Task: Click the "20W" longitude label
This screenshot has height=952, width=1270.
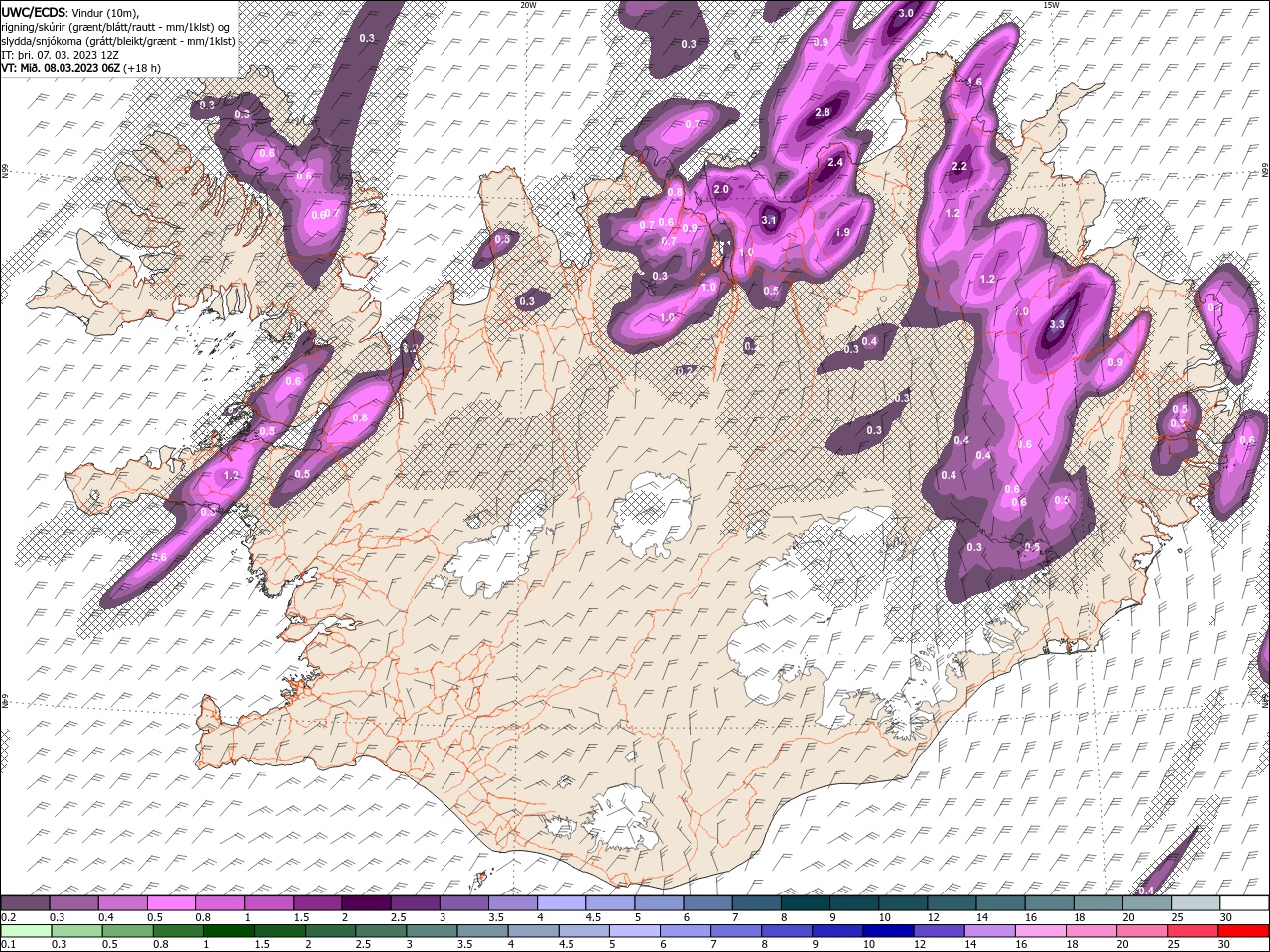Action: [529, 5]
